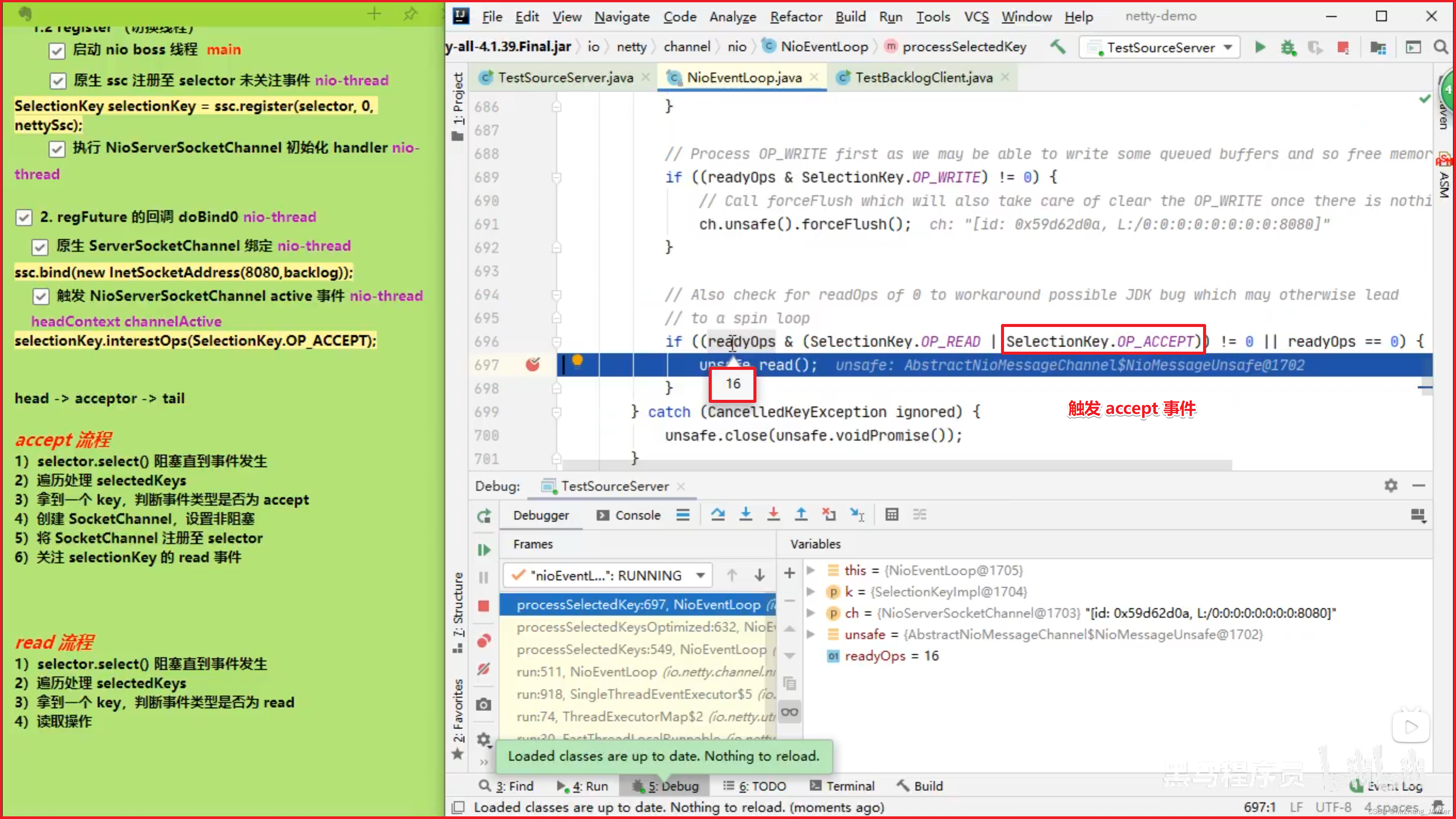Viewport: 1456px width, 819px height.
Task: Click Step Into icon
Action: tap(746, 514)
